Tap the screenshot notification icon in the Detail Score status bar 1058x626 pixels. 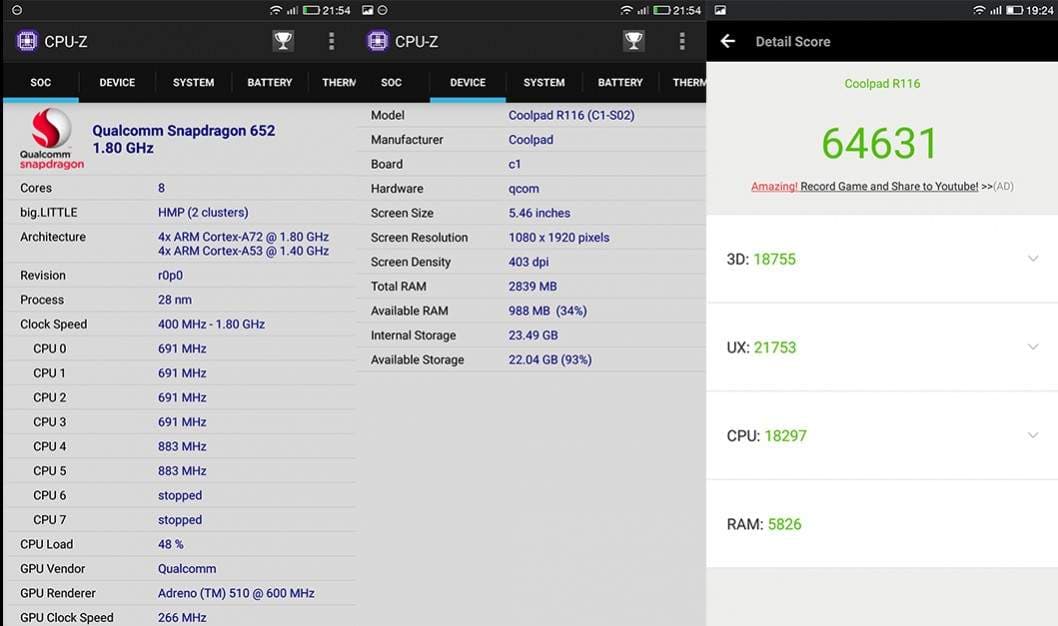click(721, 10)
